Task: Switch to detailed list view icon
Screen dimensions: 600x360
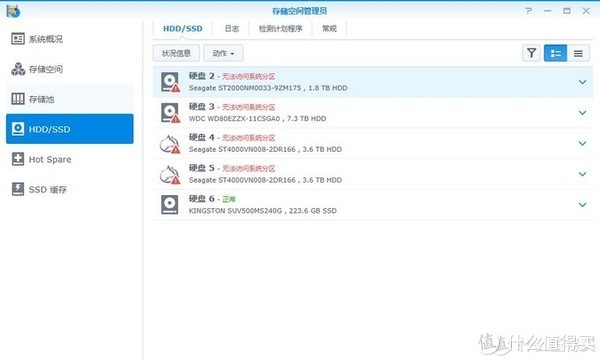Action: 555,53
